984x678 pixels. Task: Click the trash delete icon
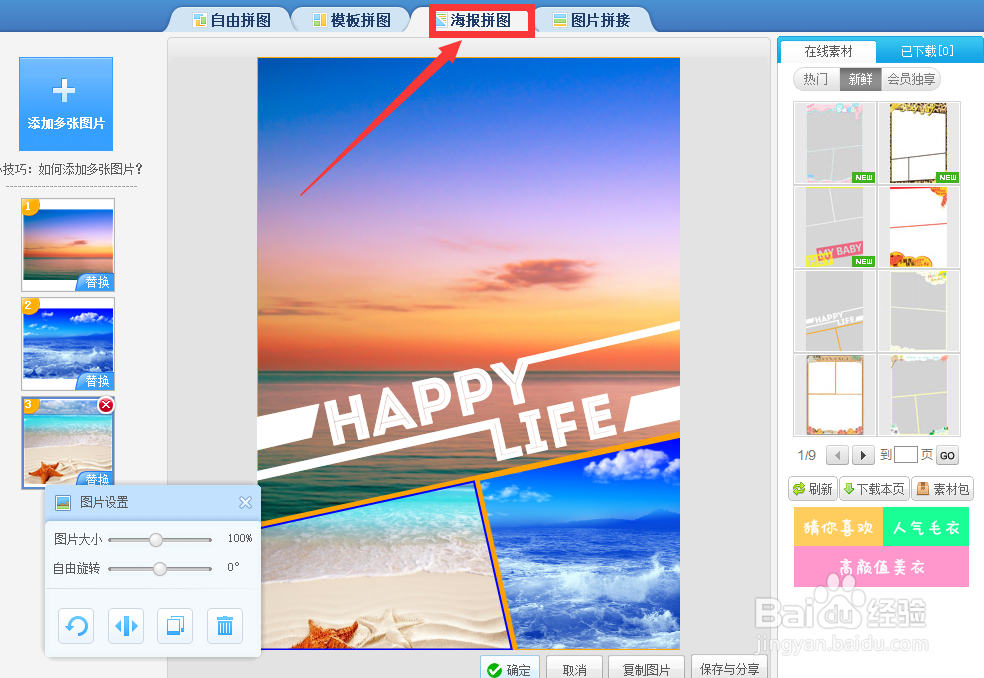(225, 626)
